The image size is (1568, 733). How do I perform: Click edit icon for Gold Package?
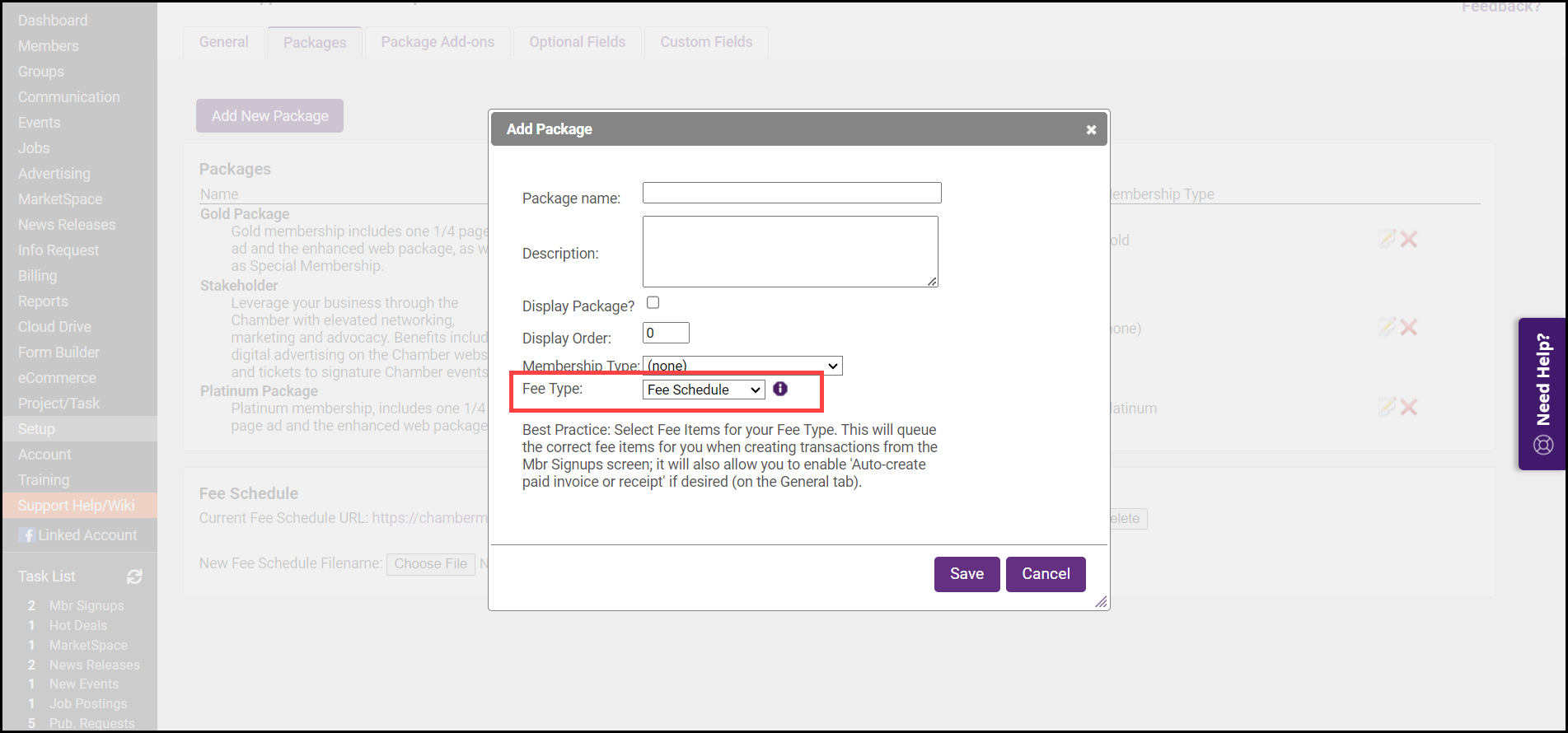(1387, 240)
